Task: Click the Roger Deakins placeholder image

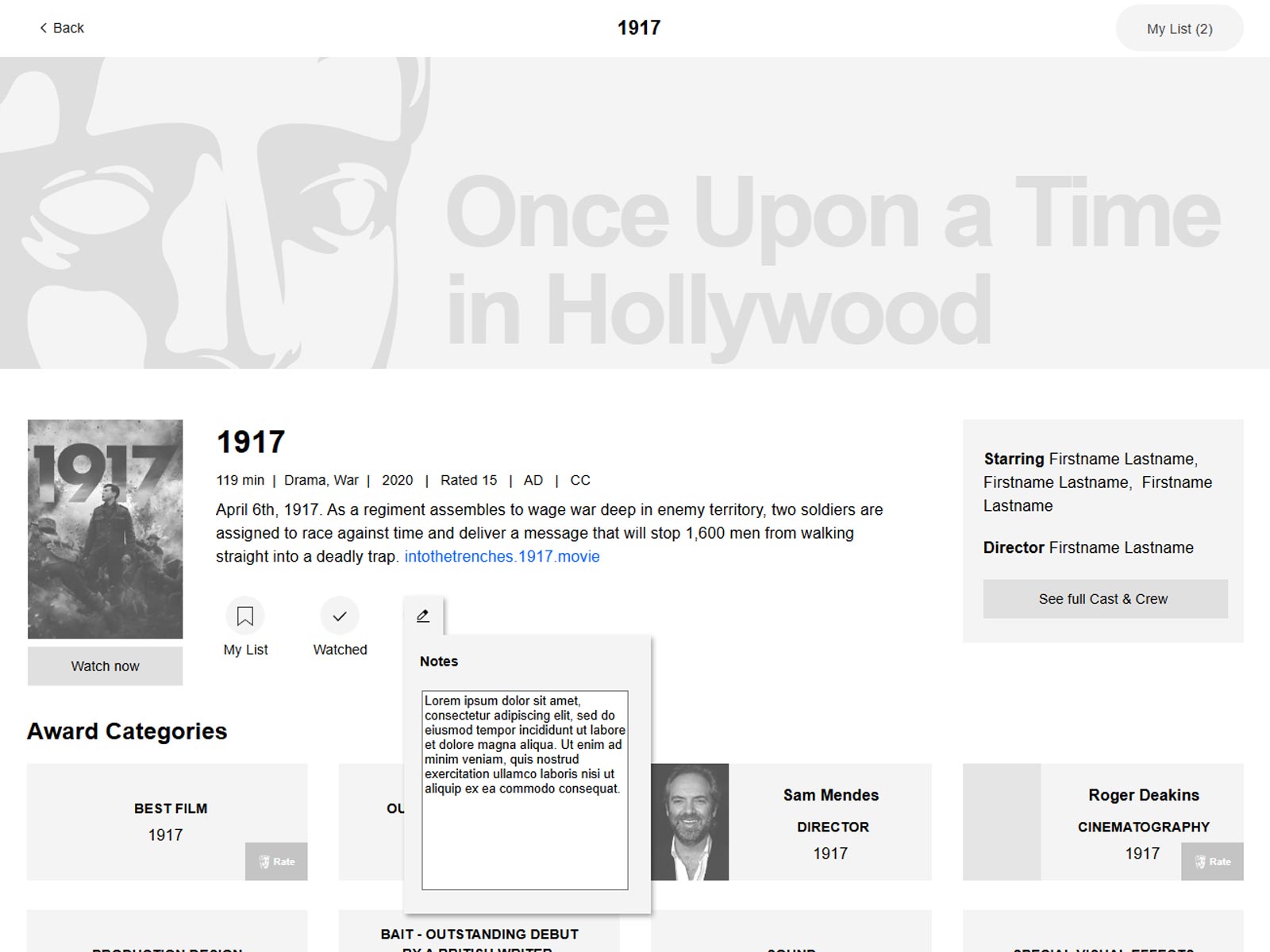Action: click(1002, 822)
